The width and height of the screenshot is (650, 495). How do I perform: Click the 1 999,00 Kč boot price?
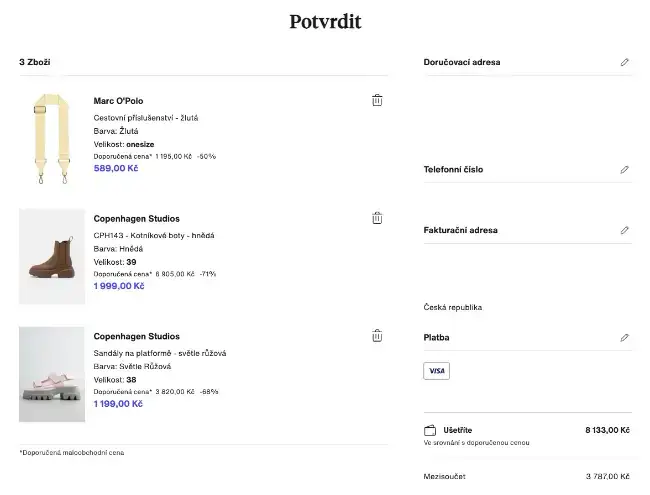(x=119, y=286)
